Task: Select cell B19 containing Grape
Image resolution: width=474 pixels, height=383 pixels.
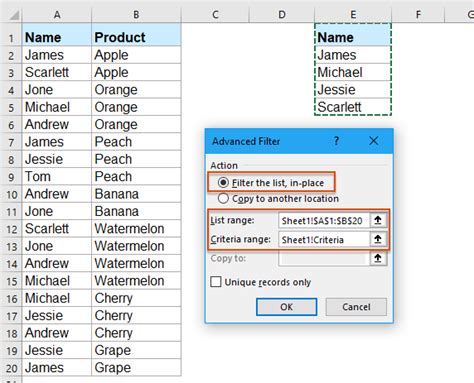Action: click(x=136, y=350)
